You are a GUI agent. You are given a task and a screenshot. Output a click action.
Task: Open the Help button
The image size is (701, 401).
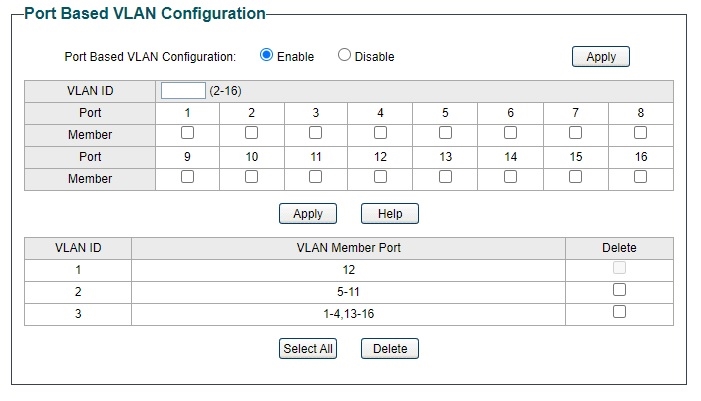[x=389, y=214]
